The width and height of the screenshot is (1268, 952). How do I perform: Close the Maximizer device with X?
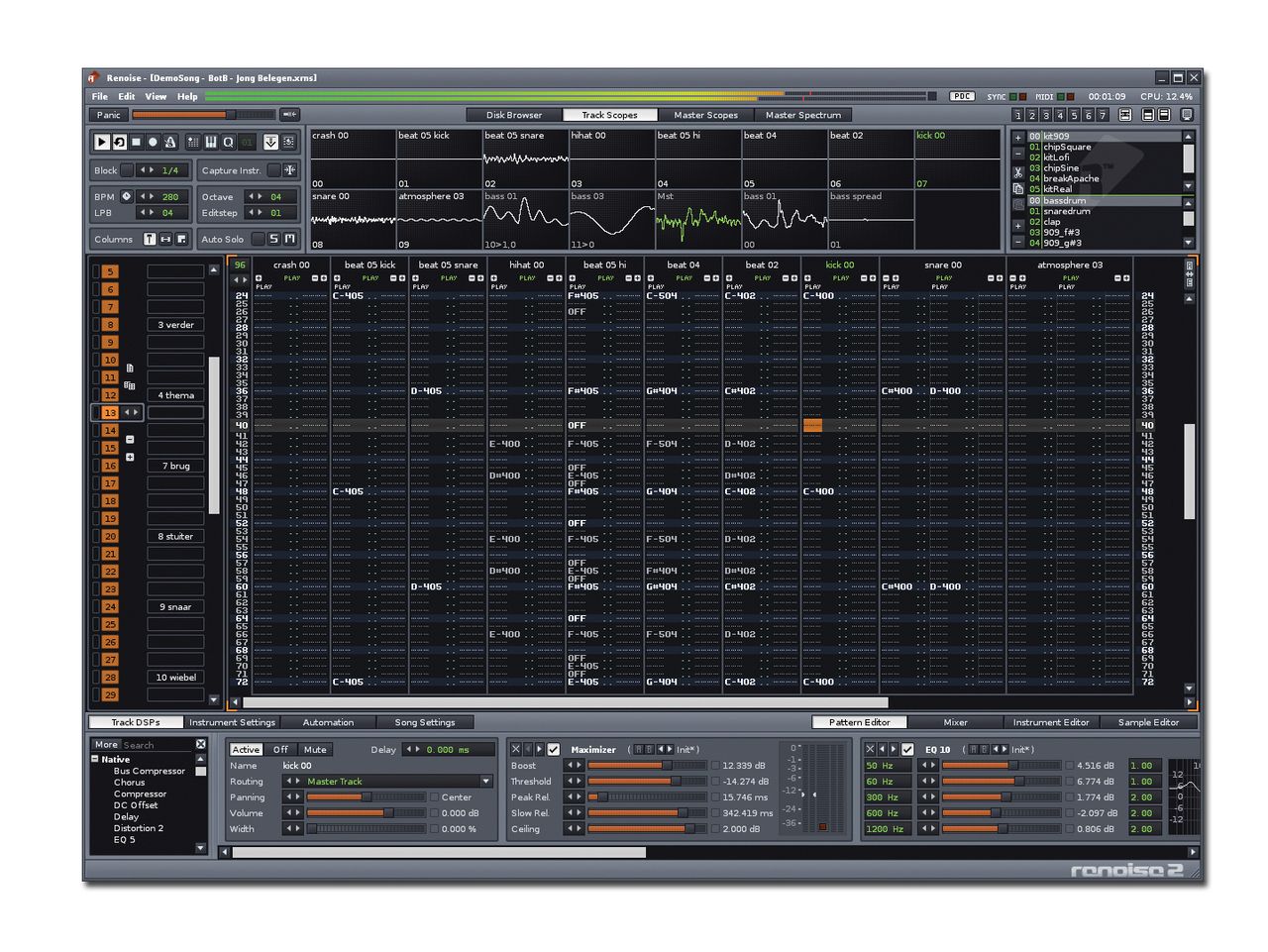(x=515, y=749)
